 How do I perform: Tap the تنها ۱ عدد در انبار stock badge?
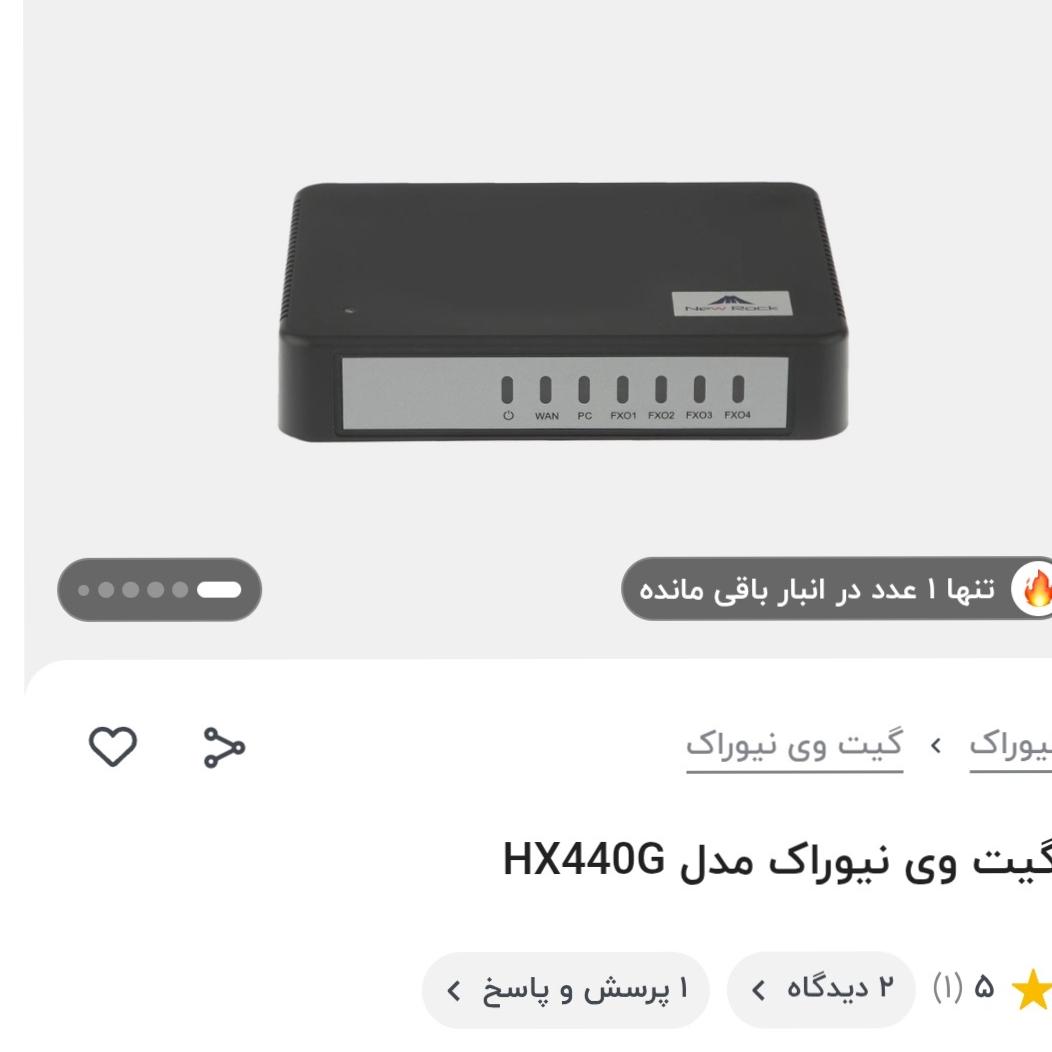click(x=837, y=588)
